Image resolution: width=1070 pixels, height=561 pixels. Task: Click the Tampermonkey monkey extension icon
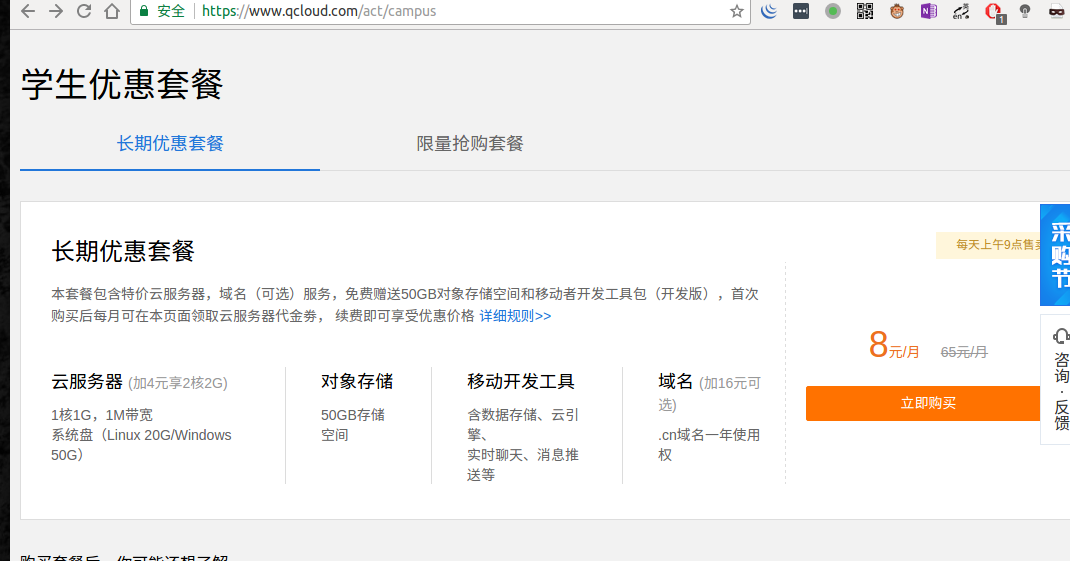coord(897,12)
